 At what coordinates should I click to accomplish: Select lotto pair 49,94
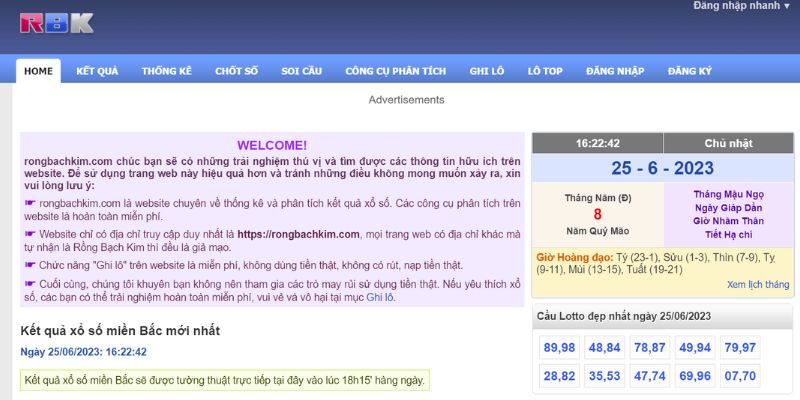point(695,348)
